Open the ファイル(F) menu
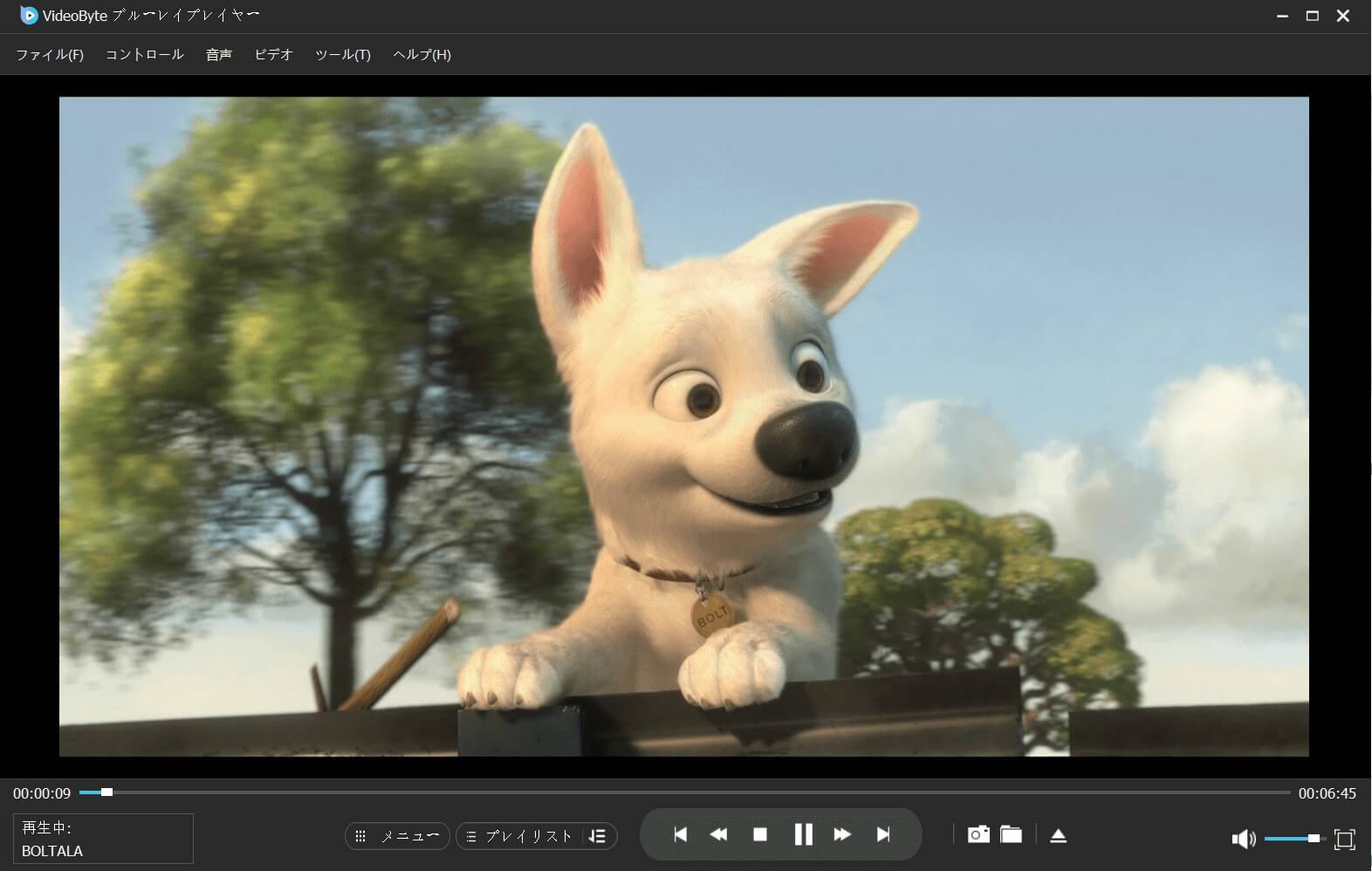 click(x=50, y=54)
